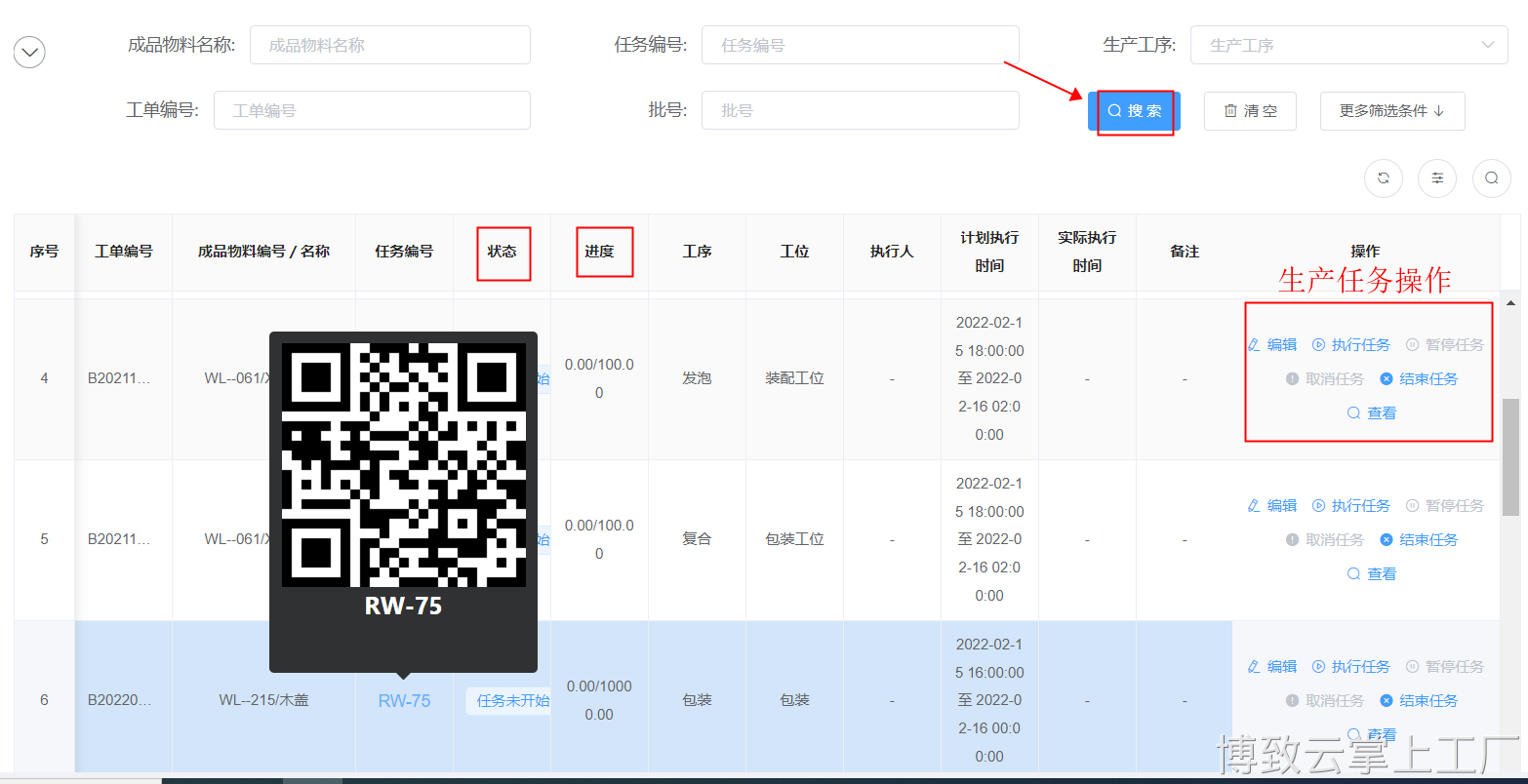The width and height of the screenshot is (1528, 784).
Task: Click the WL--215/木盖 cell
Action: pyautogui.click(x=264, y=700)
